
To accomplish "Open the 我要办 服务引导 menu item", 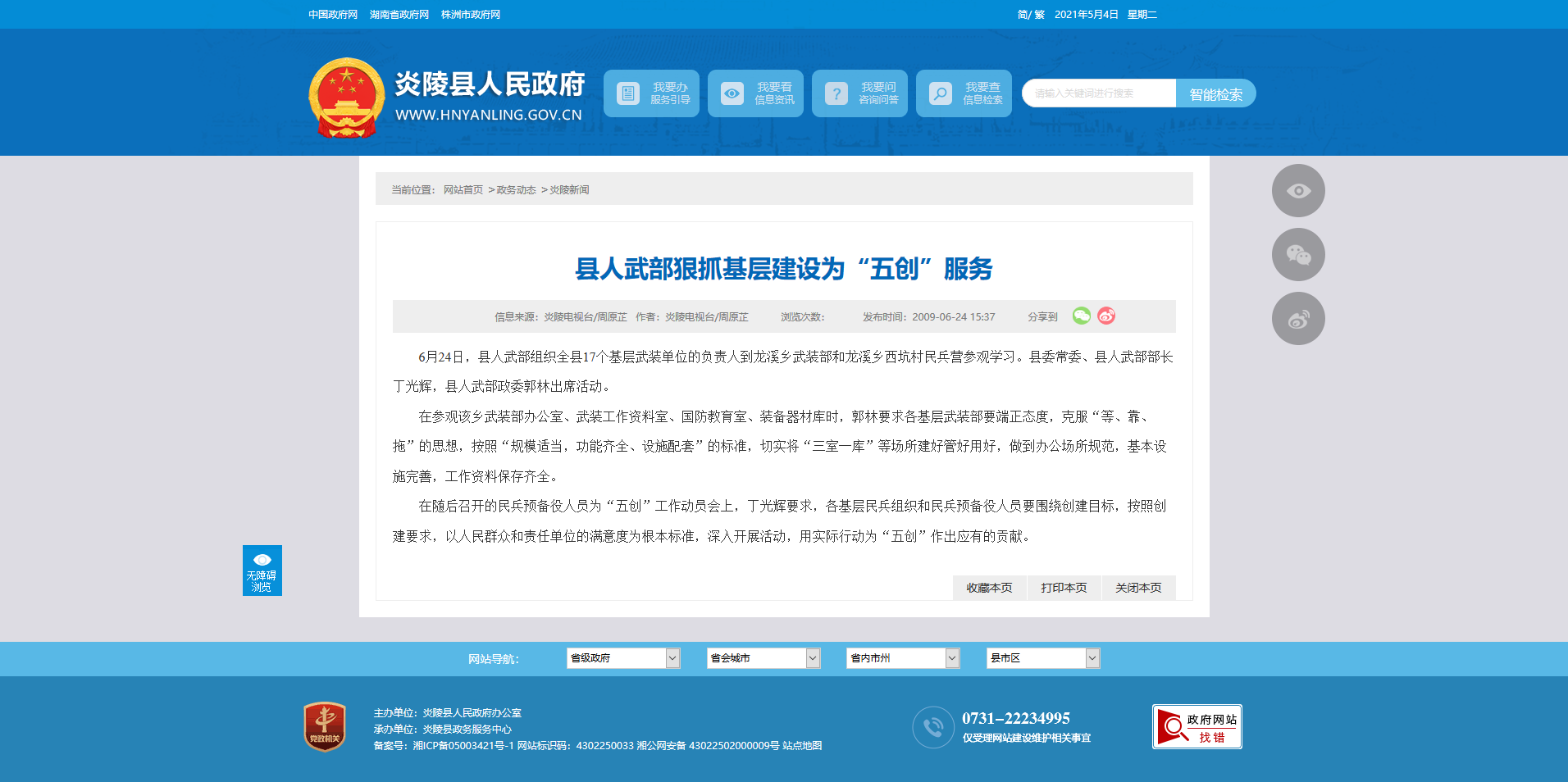I will 651,93.
